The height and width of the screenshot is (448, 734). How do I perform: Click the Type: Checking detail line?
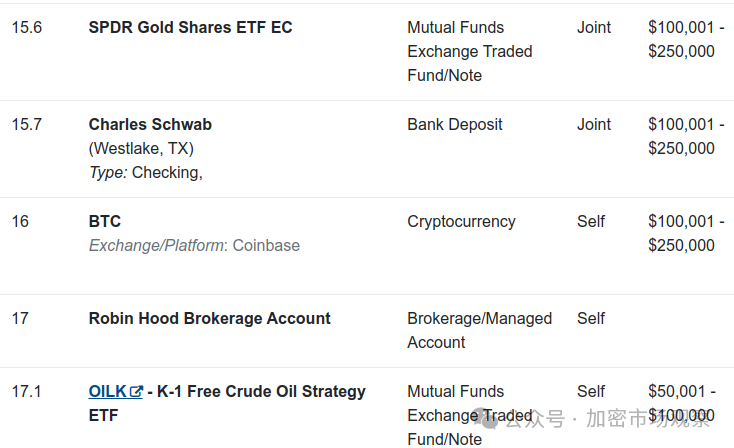(x=146, y=173)
